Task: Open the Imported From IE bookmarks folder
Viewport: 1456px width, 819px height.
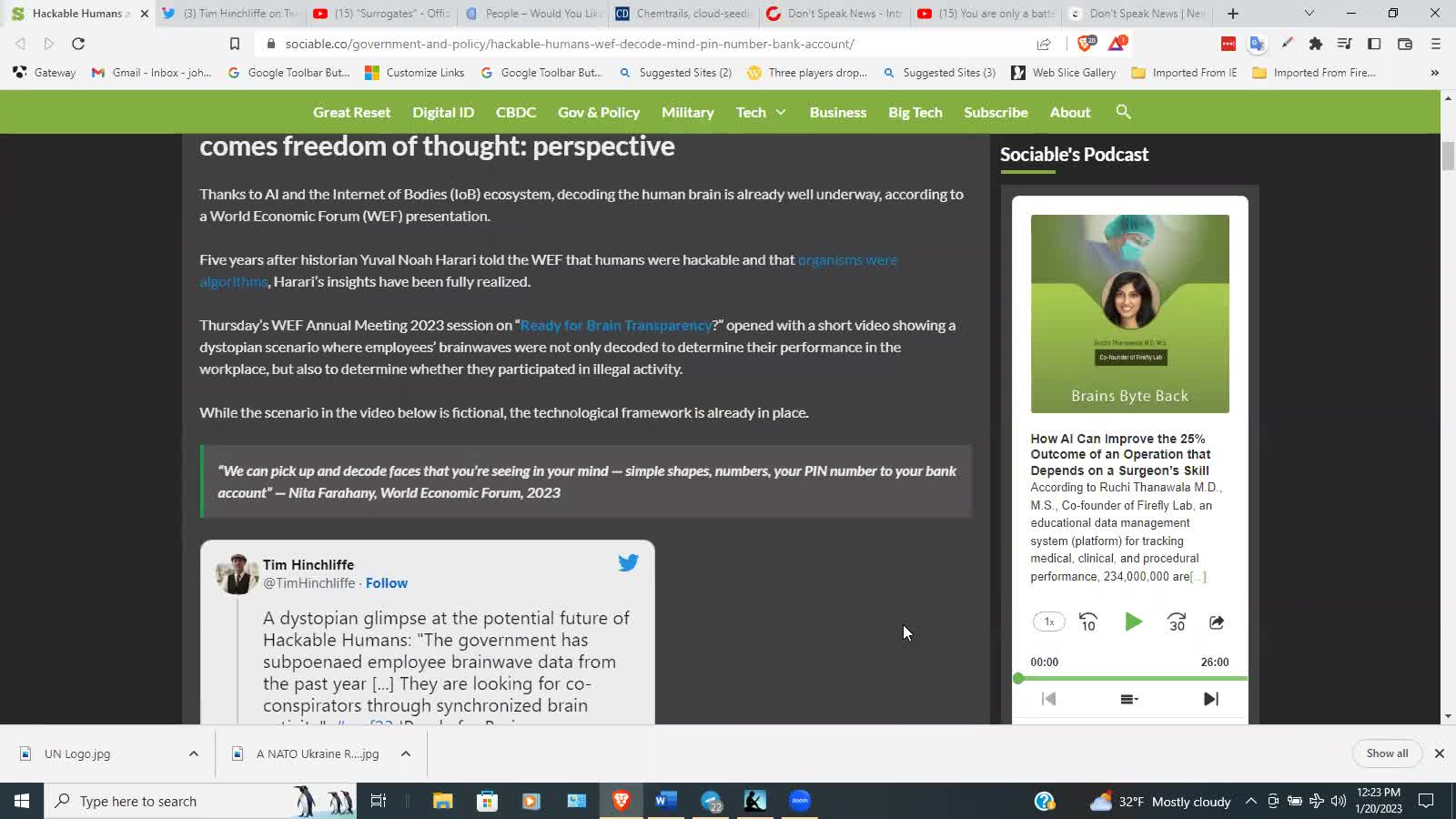Action: 1184,73
